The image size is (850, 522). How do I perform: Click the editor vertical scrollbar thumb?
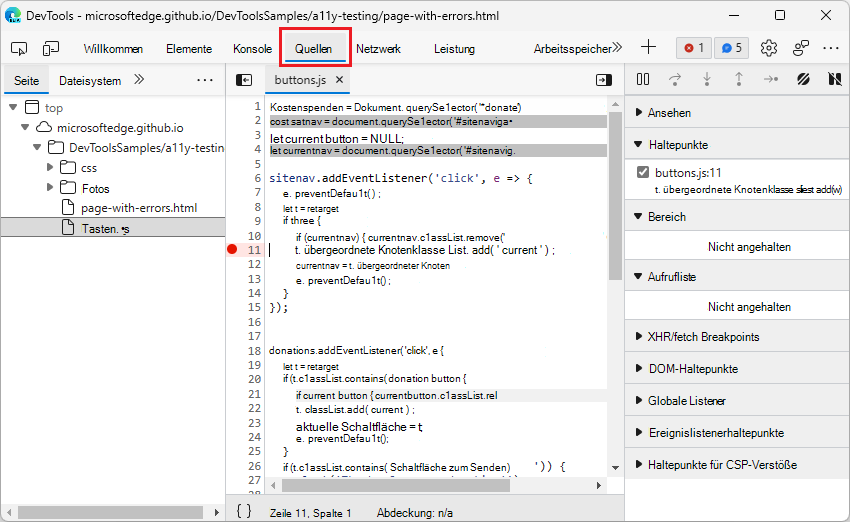[615, 195]
